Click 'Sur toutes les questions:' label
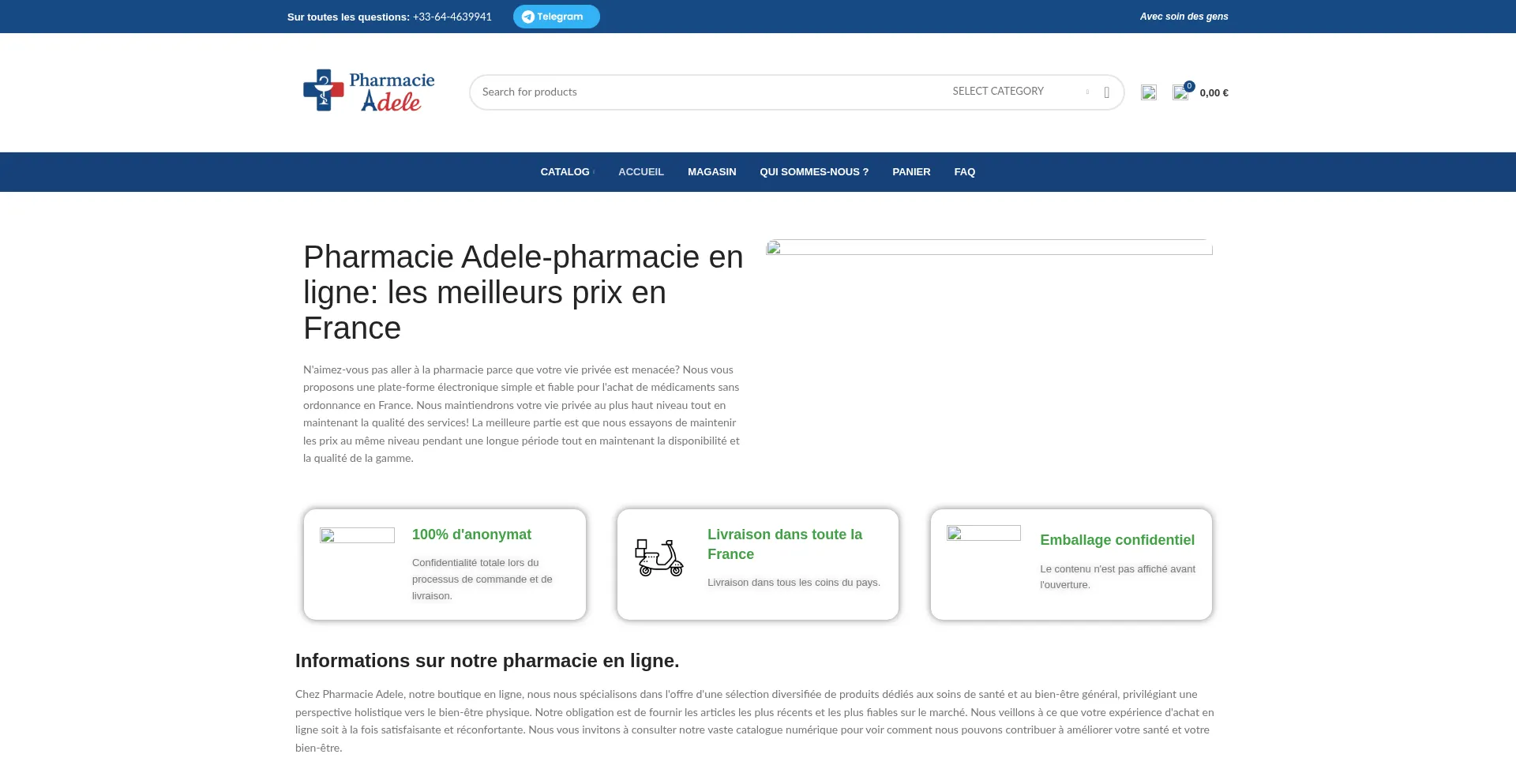The width and height of the screenshot is (1516, 784). coord(348,17)
